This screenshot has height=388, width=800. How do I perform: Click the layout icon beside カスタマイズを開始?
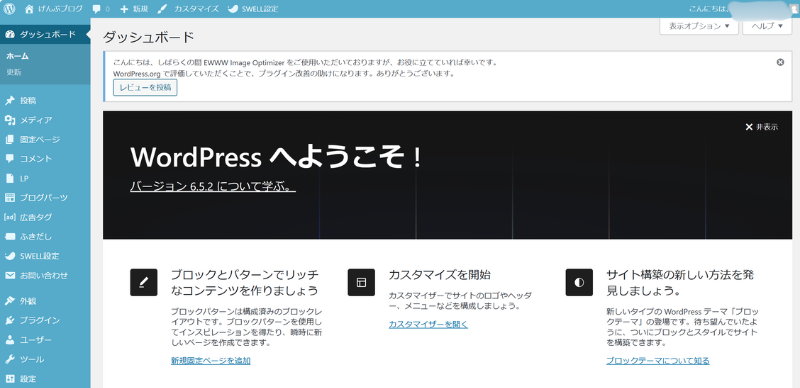(361, 282)
